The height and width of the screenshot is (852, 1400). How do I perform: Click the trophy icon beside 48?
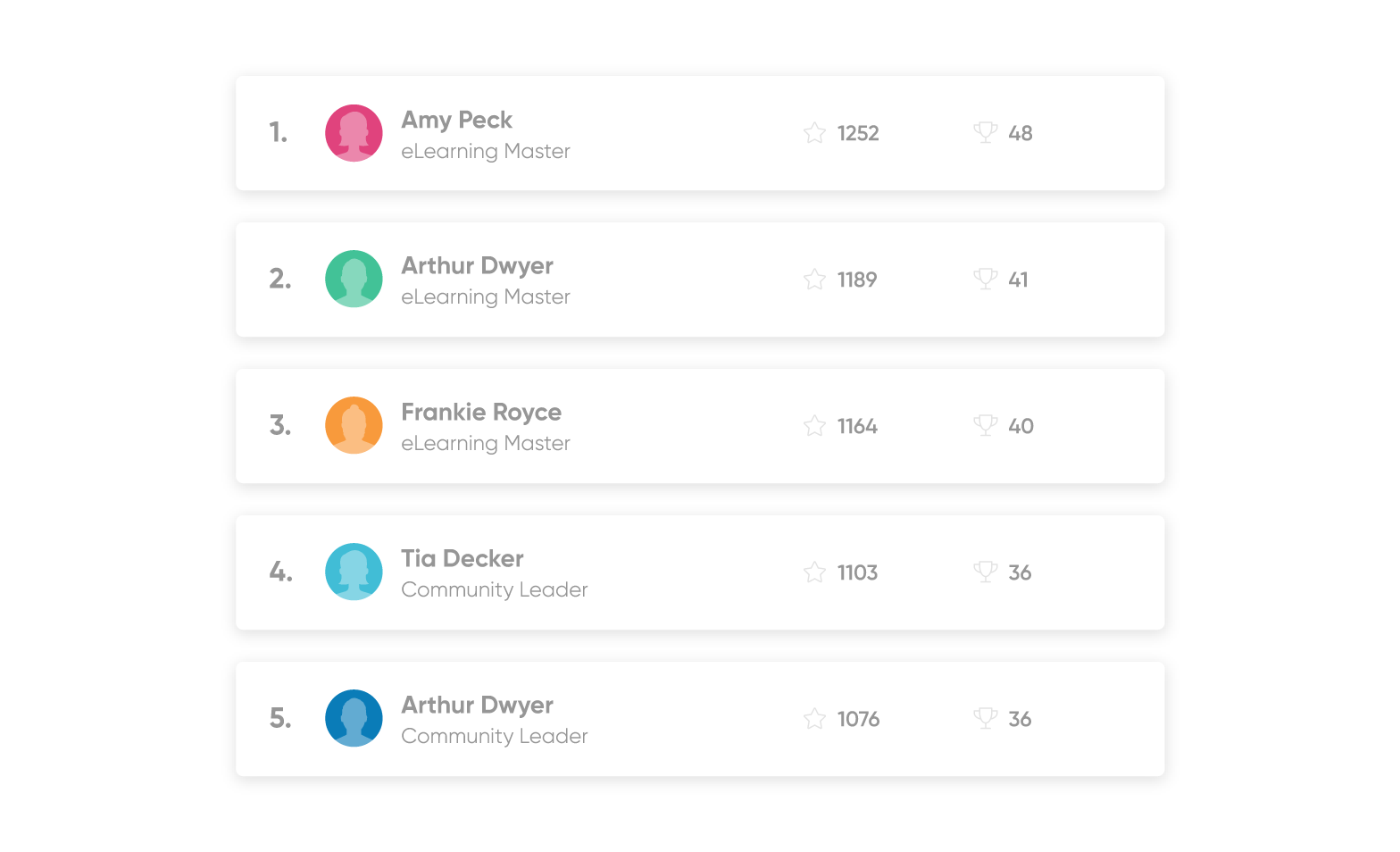point(986,133)
